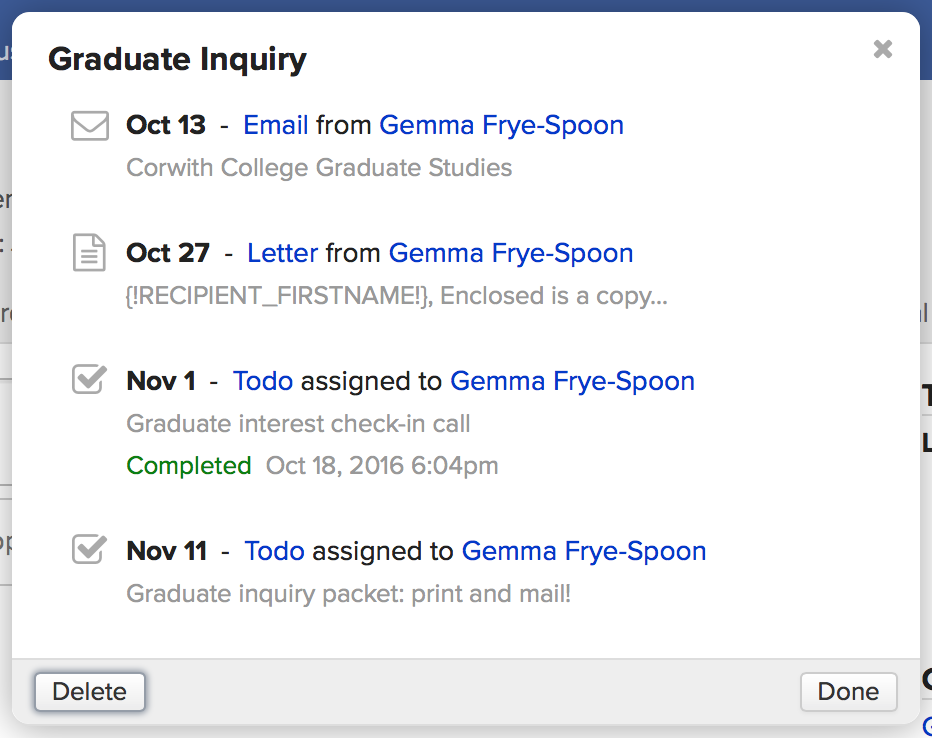Click Gemma Frye-Spoon in Nov 1 todo

click(572, 381)
